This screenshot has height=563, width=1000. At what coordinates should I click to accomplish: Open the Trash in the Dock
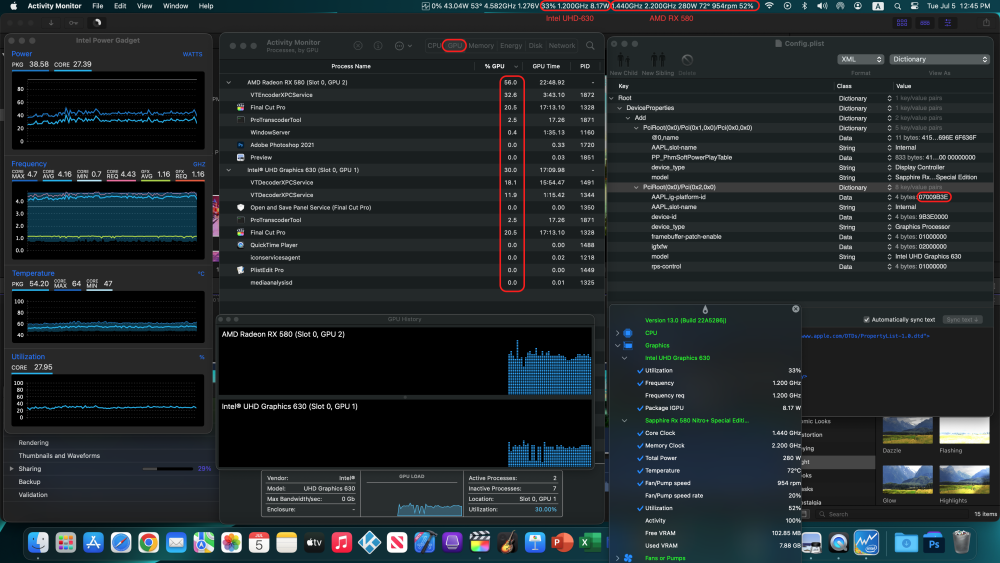click(x=961, y=543)
